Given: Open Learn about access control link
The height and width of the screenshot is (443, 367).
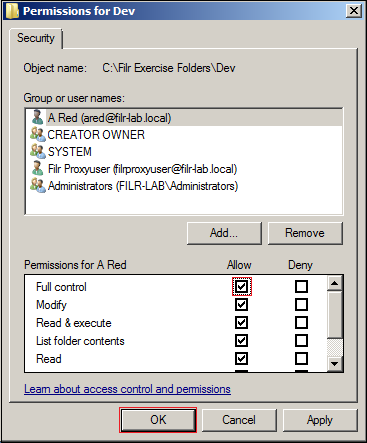Looking at the screenshot, I should click(x=127, y=389).
